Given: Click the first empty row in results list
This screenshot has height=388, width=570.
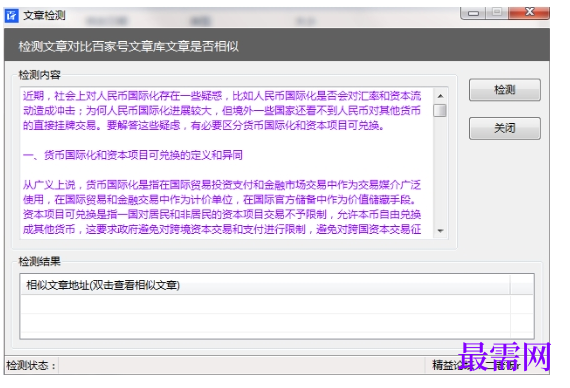Looking at the screenshot, I should (x=265, y=304).
